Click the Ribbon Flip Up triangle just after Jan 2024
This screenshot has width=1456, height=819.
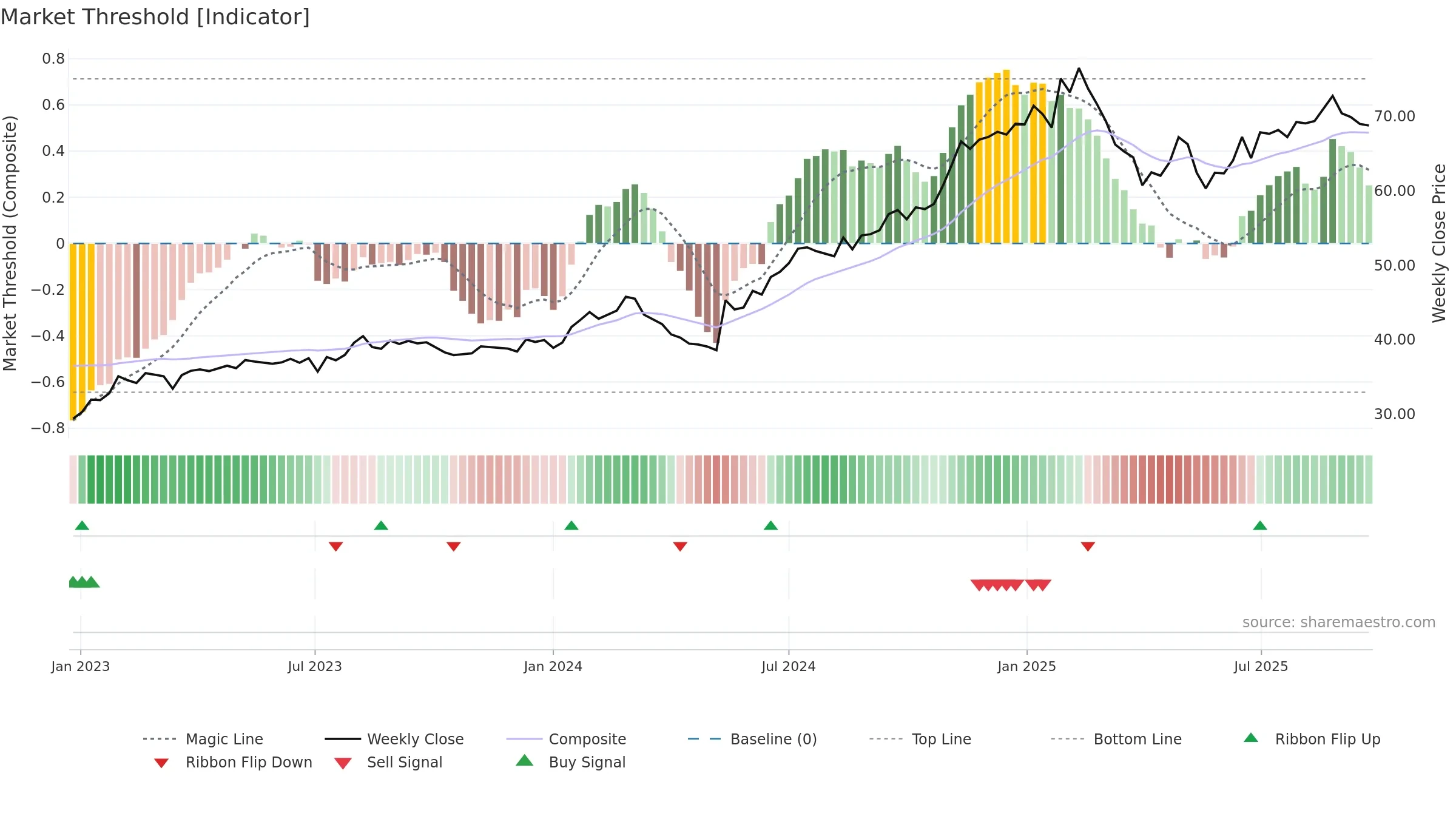pos(571,525)
